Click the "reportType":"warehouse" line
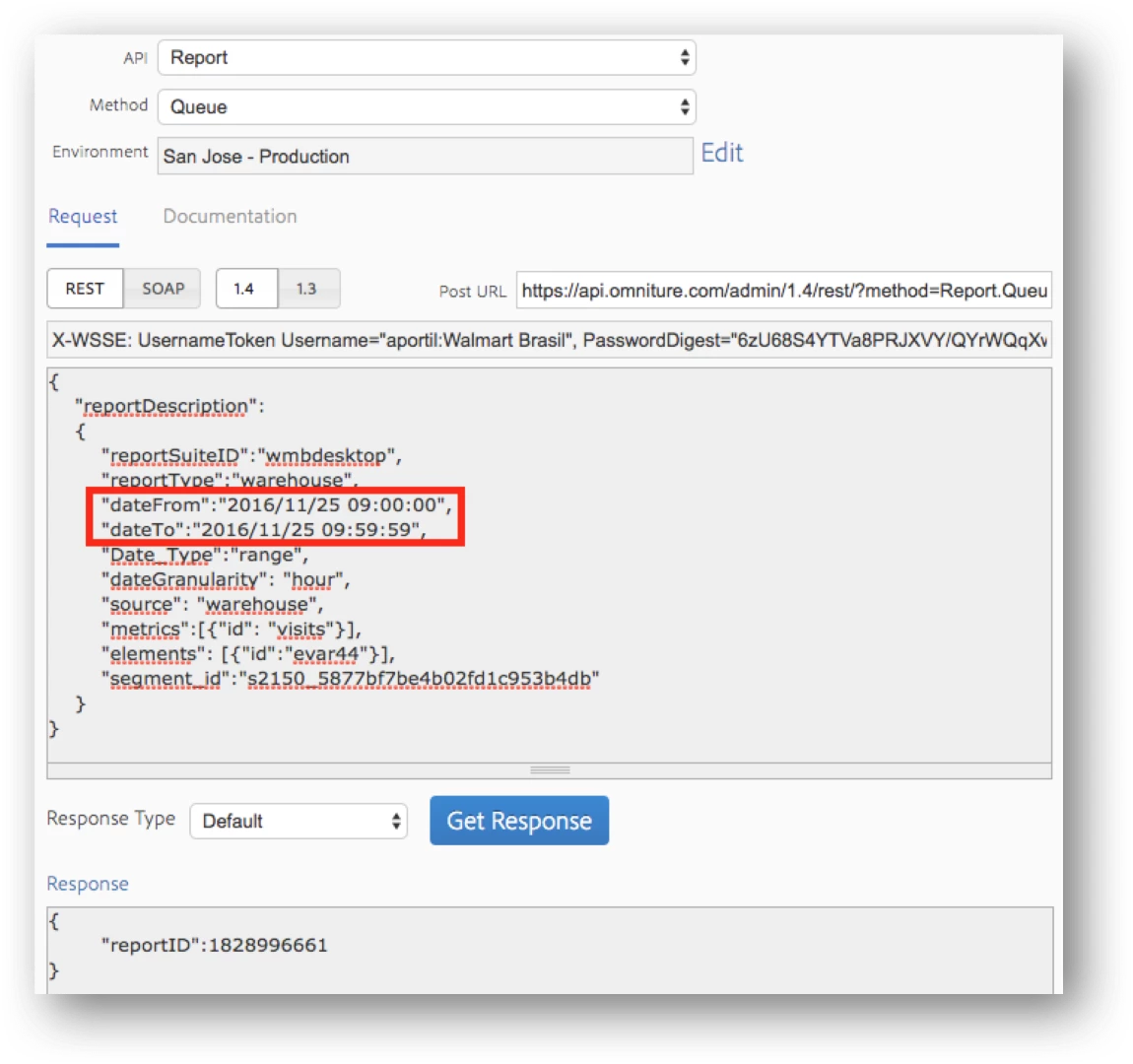 (x=230, y=480)
